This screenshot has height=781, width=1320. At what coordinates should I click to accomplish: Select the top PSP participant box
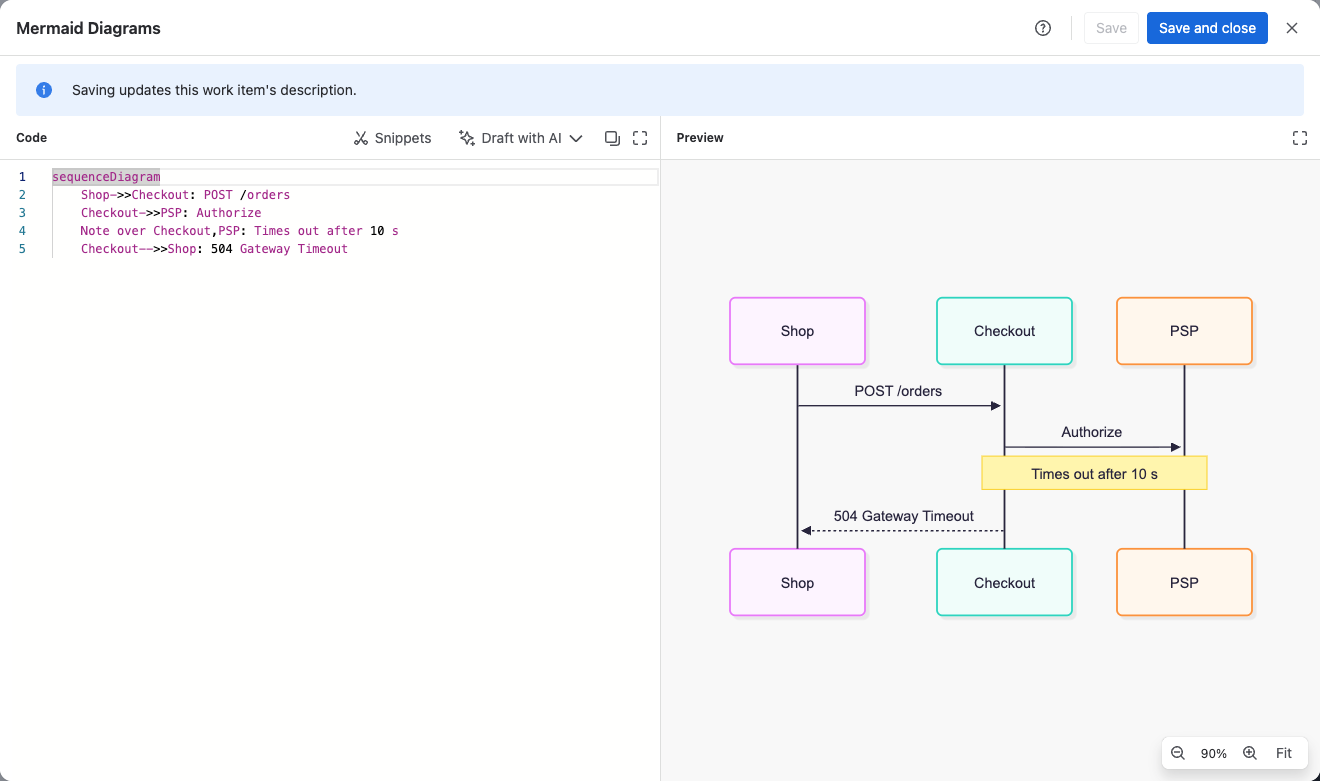coord(1184,331)
